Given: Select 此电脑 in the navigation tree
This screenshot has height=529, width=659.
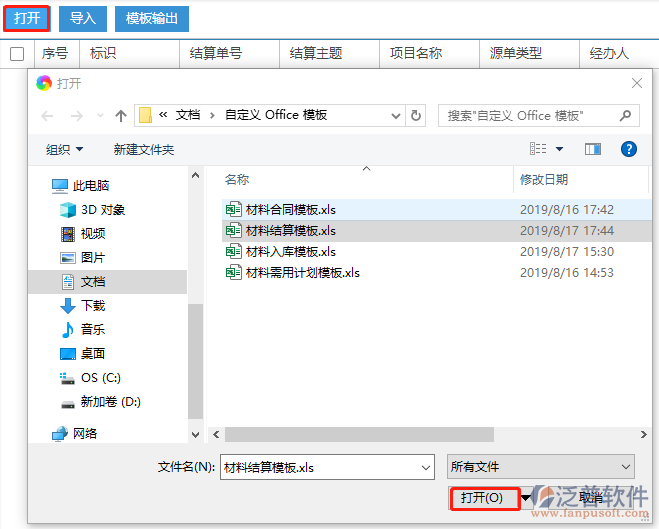Looking at the screenshot, I should [81, 185].
